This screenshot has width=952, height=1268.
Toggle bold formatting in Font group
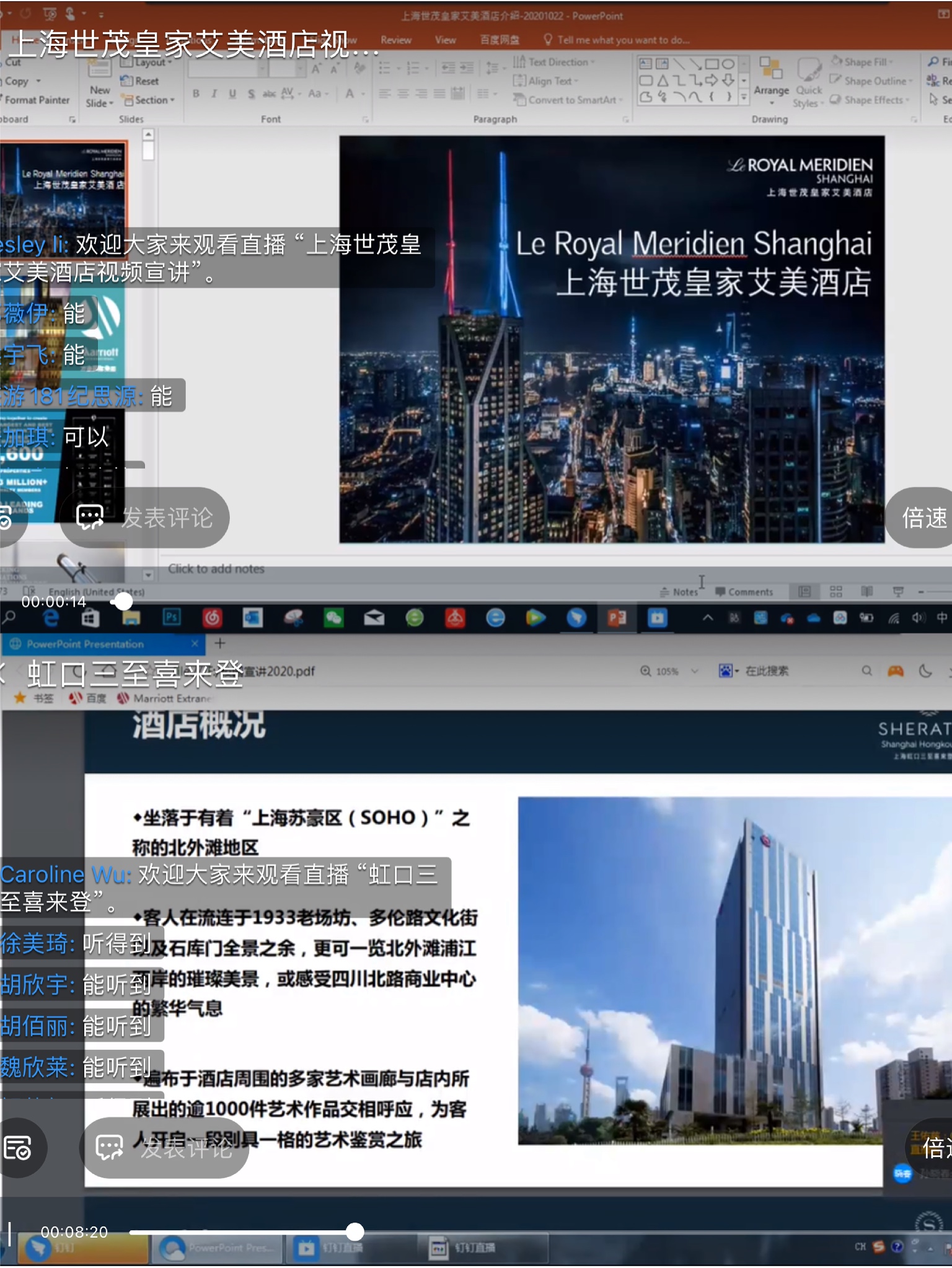(x=196, y=94)
